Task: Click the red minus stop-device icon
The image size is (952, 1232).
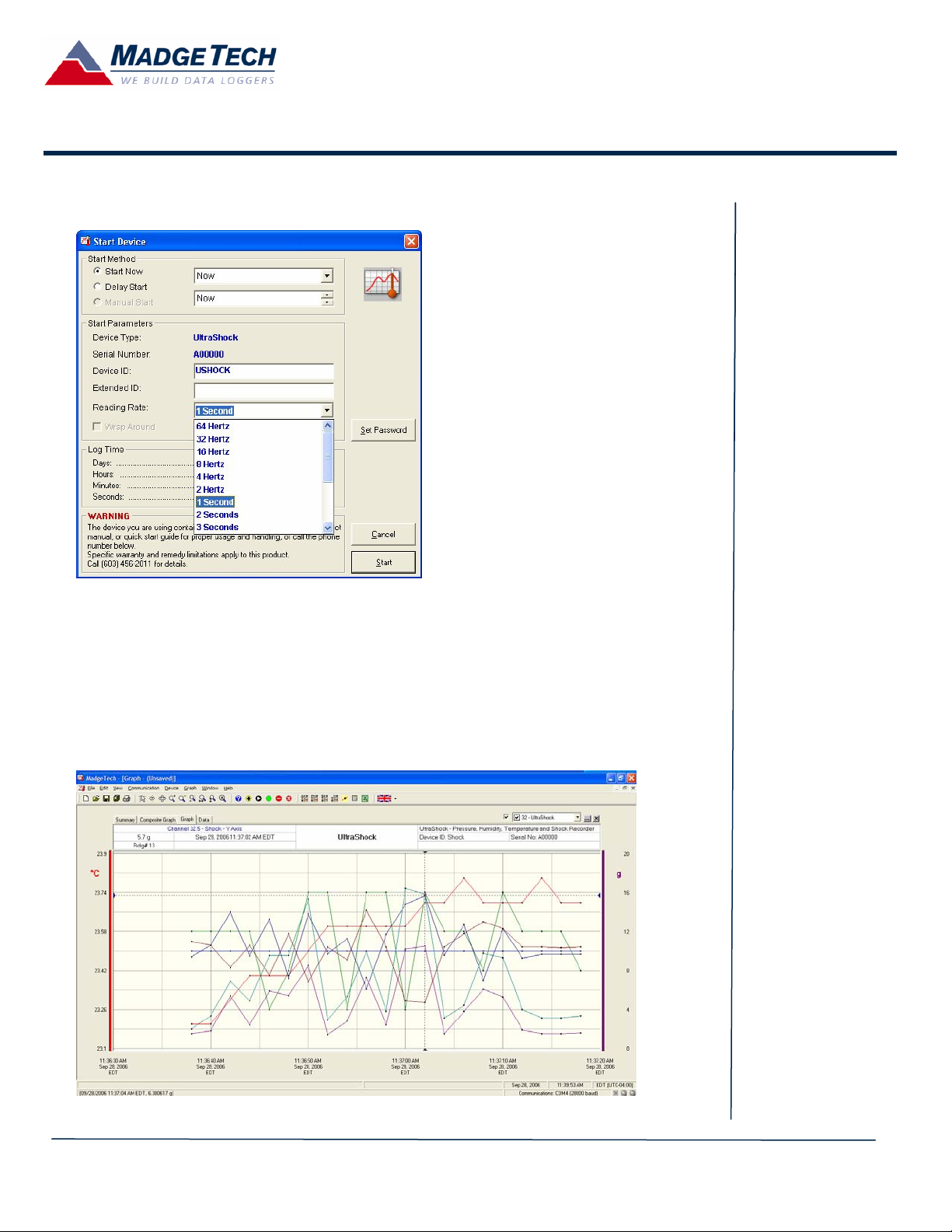Action: click(x=278, y=798)
